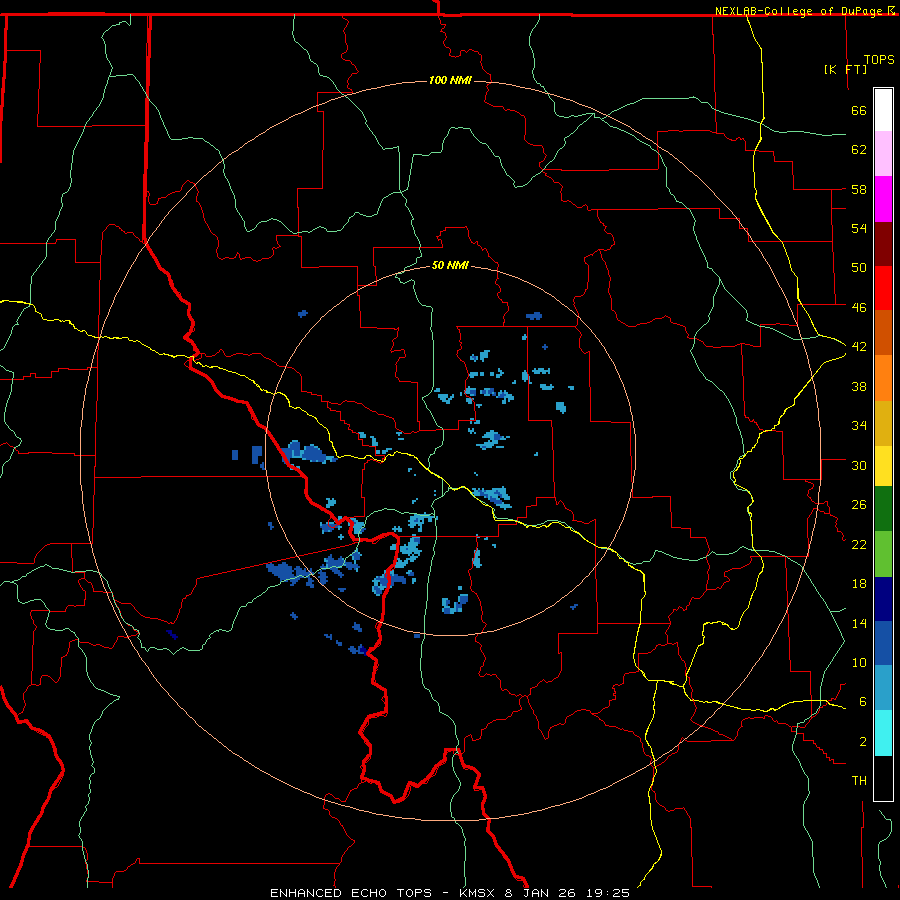This screenshot has height=900, width=900.
Task: Select the 58 legend value
Action: 859,189
